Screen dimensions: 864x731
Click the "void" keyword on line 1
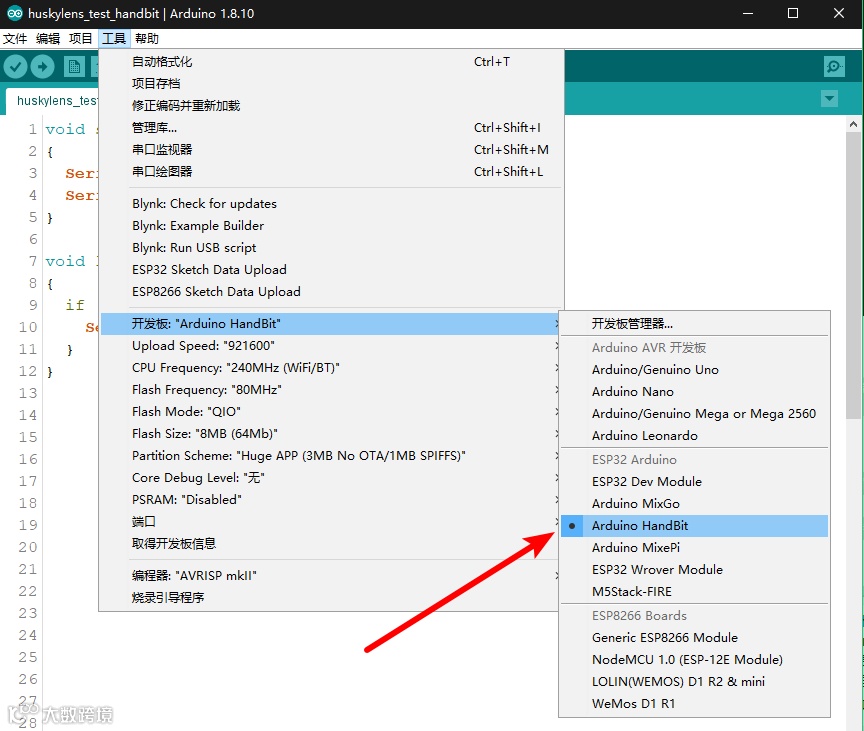[x=66, y=129]
